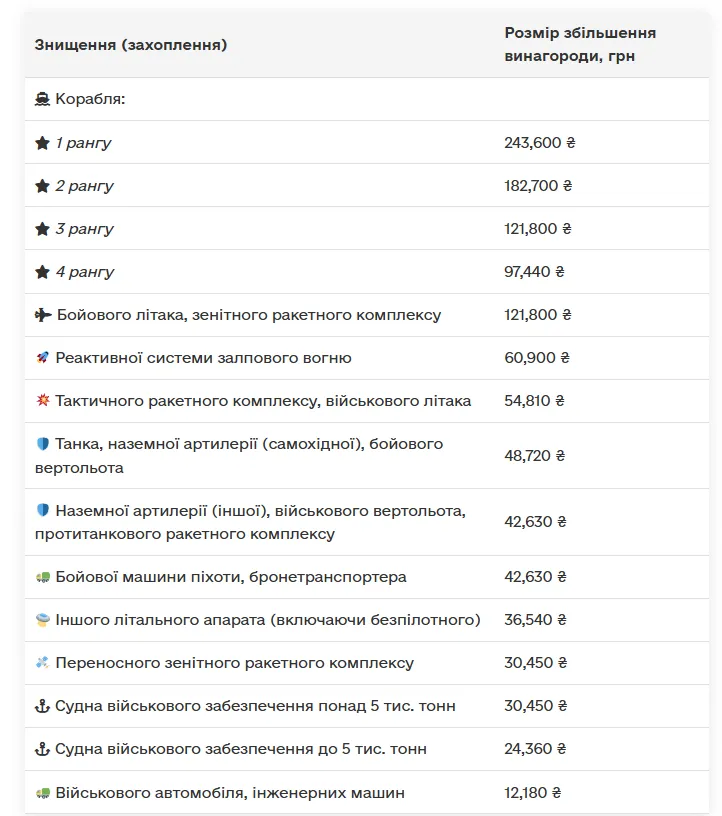Screen dimensions: 722x816
Task: Click the anchor icon for до 5 тис. тонн
Action: [42, 749]
